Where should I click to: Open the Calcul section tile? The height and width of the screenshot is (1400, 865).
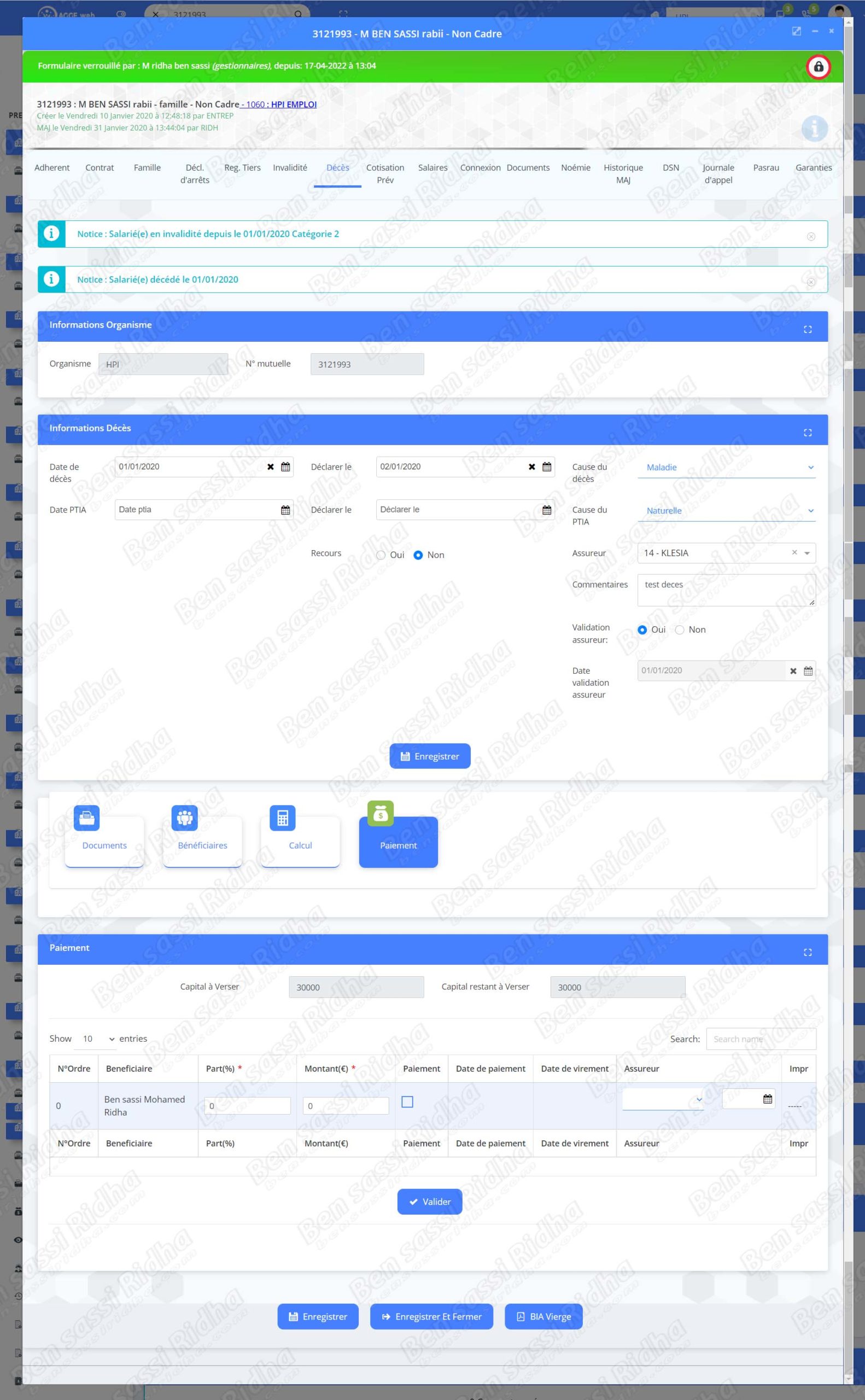(x=300, y=841)
